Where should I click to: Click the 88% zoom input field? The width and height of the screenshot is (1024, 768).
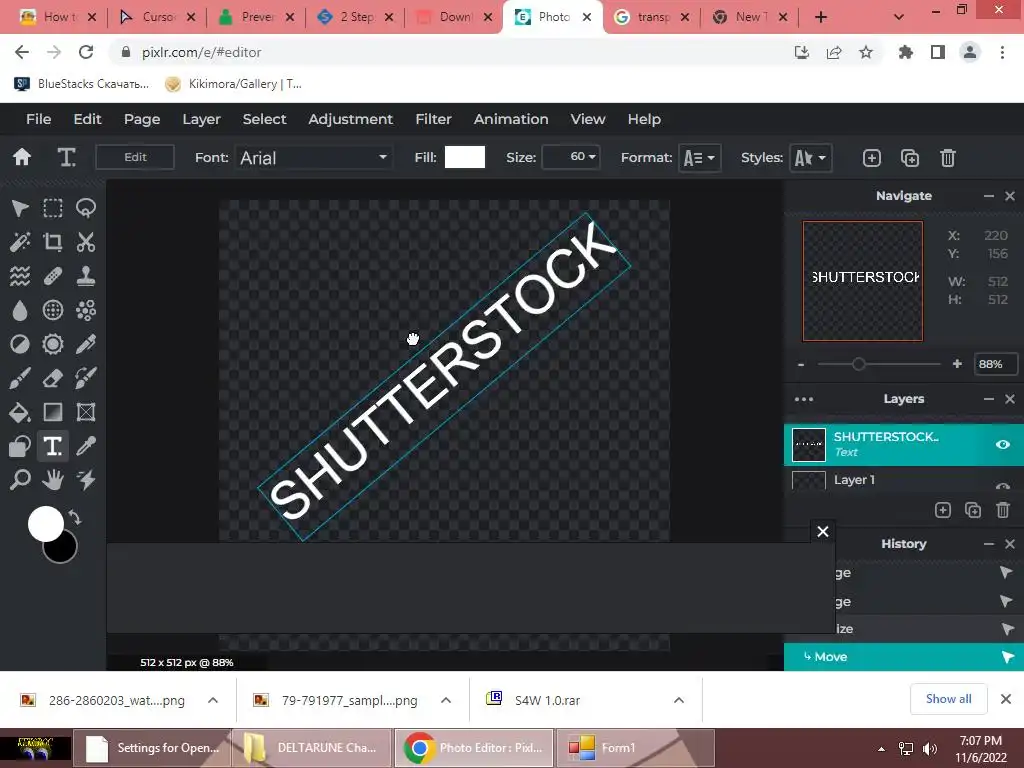[x=995, y=364]
